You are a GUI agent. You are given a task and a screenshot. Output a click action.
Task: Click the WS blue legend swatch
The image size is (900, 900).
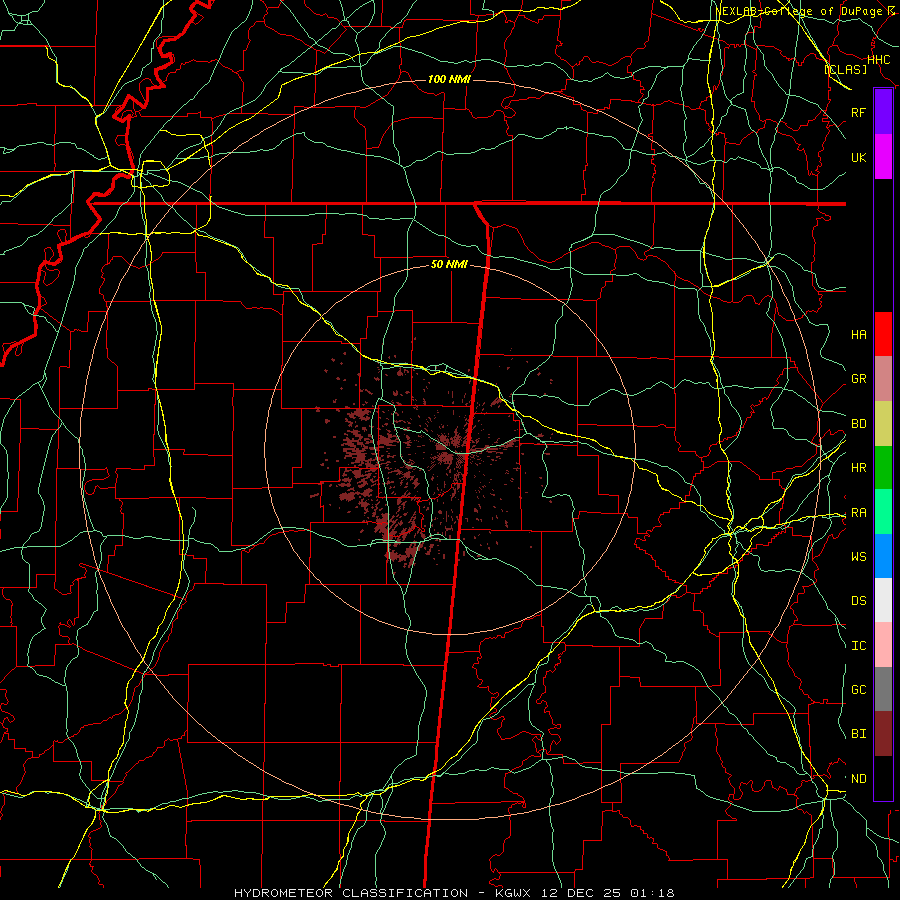point(883,556)
